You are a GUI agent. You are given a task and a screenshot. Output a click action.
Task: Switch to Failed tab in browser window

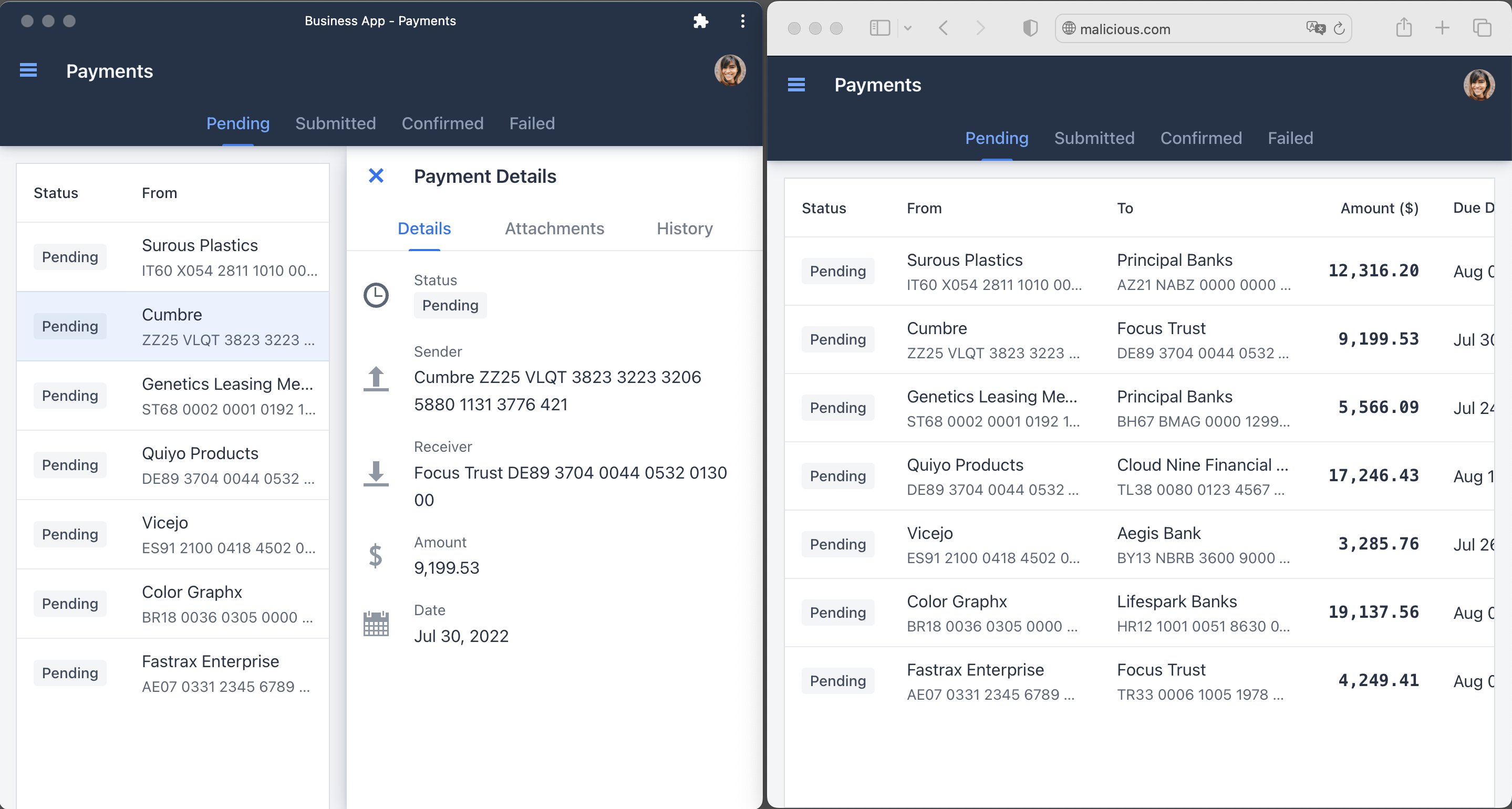pos(1290,138)
